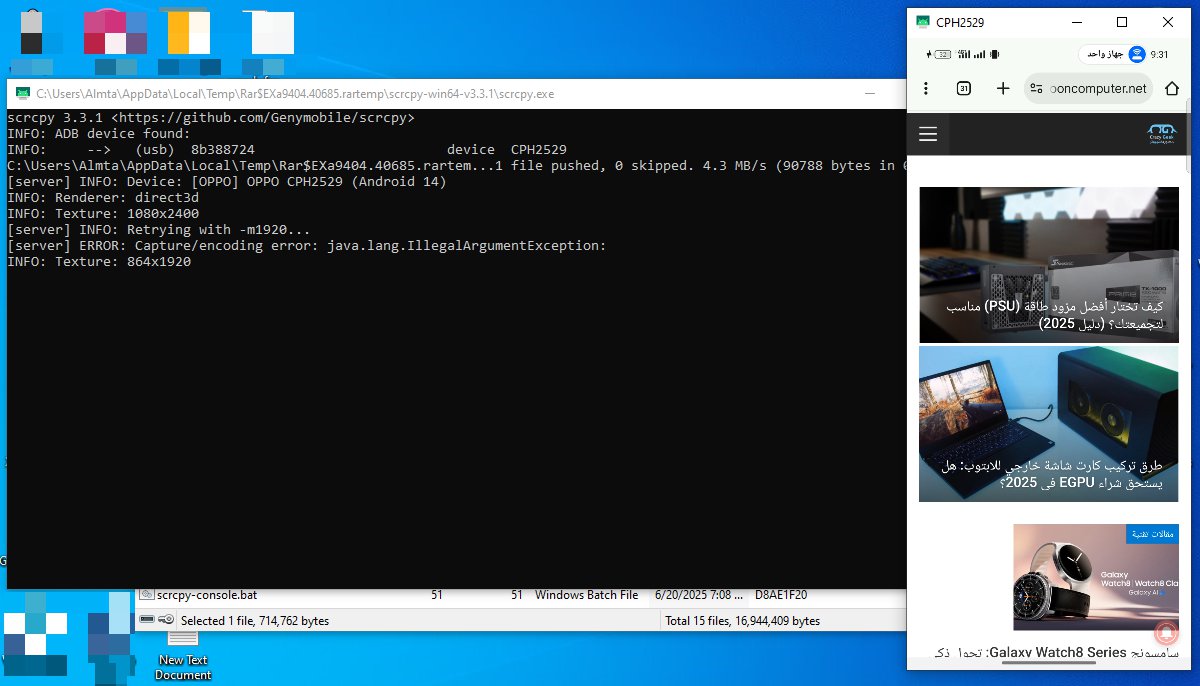The width and height of the screenshot is (1200, 686).
Task: Click the scrcpy console title bar icon
Action: [22, 94]
